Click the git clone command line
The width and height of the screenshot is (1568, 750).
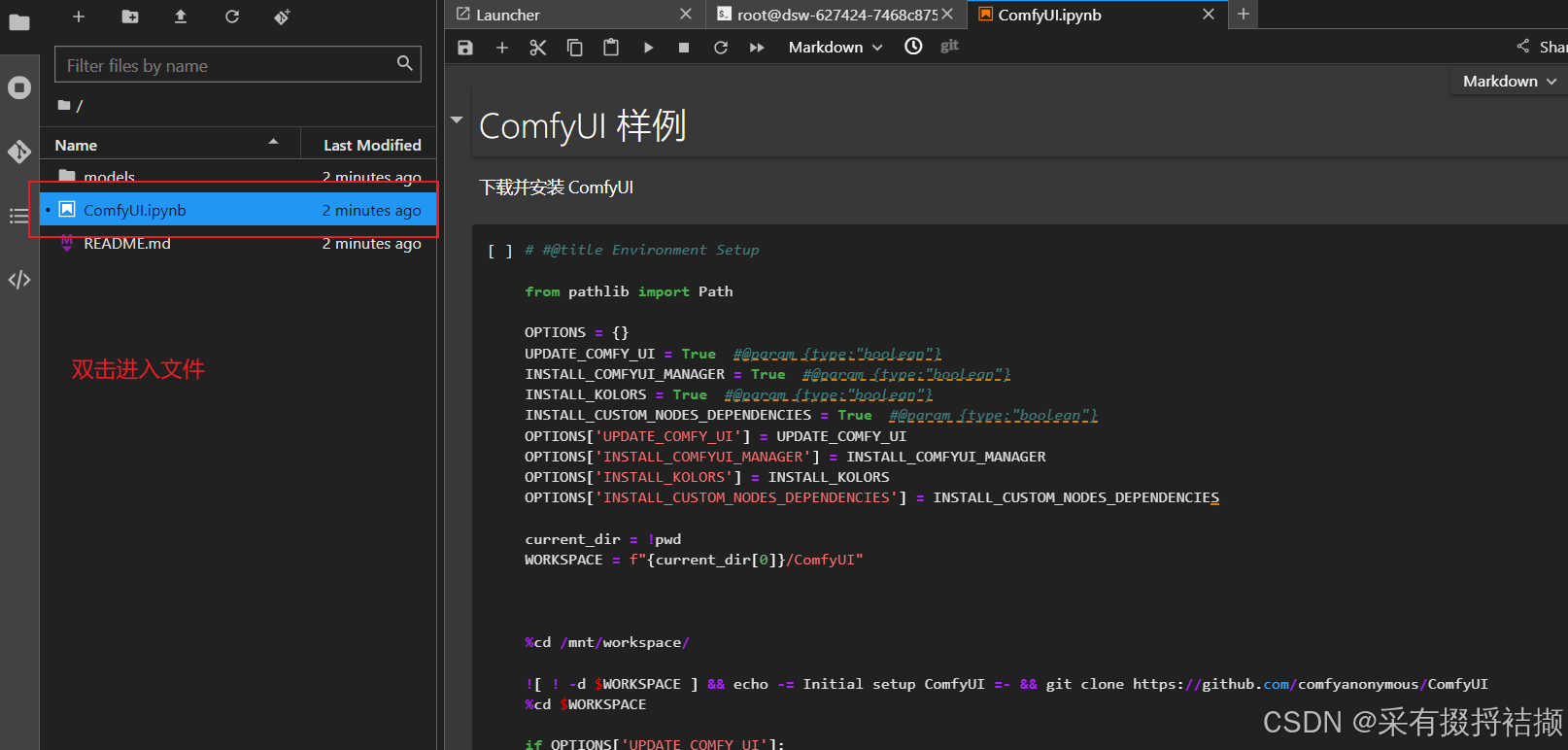pyautogui.click(x=1006, y=684)
